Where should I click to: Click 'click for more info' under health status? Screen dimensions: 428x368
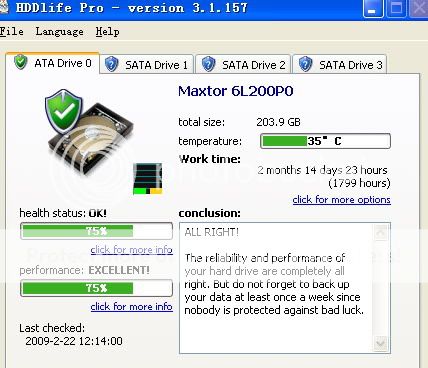click(131, 249)
